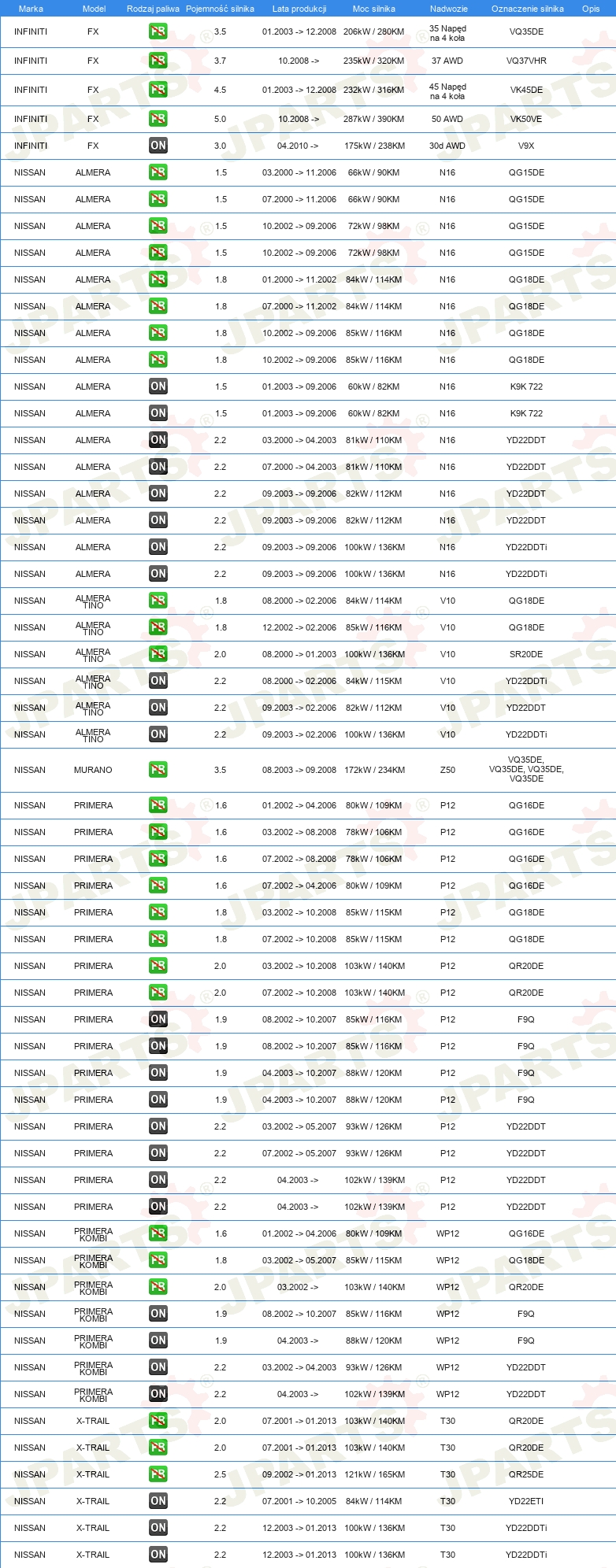This screenshot has height=1568, width=616.
Task: Click the MURANO model cell
Action: click(x=93, y=770)
